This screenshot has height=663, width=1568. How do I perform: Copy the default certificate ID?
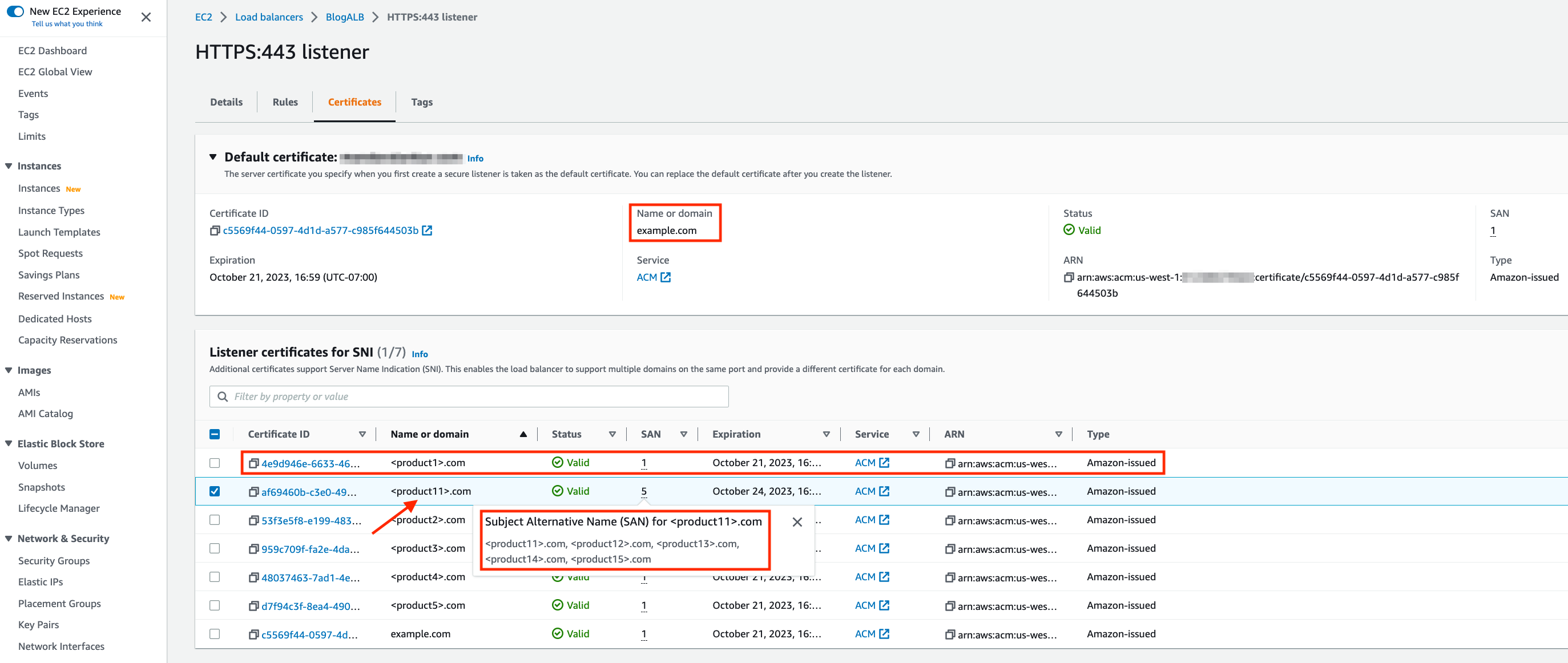[x=215, y=230]
